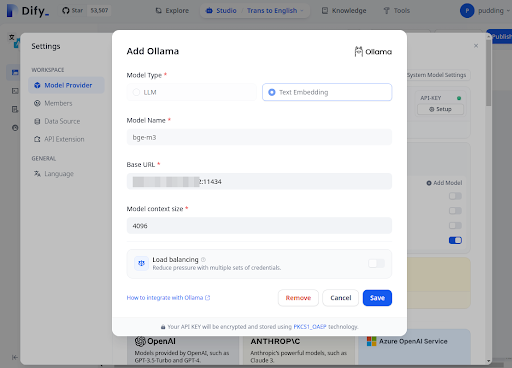Click the Anthropic provider card
The height and width of the screenshot is (368, 512).
(x=299, y=350)
